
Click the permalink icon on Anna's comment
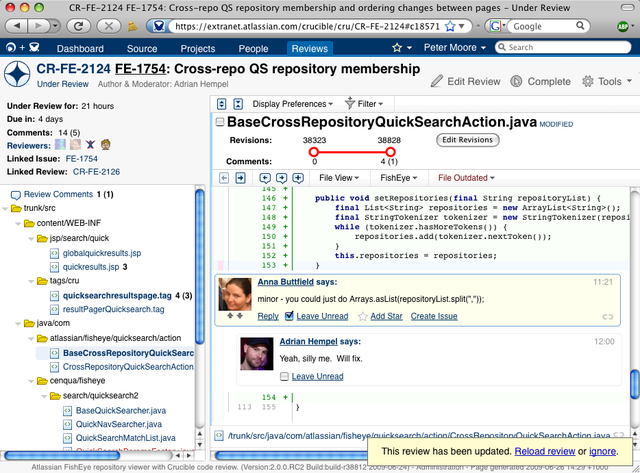pos(607,316)
